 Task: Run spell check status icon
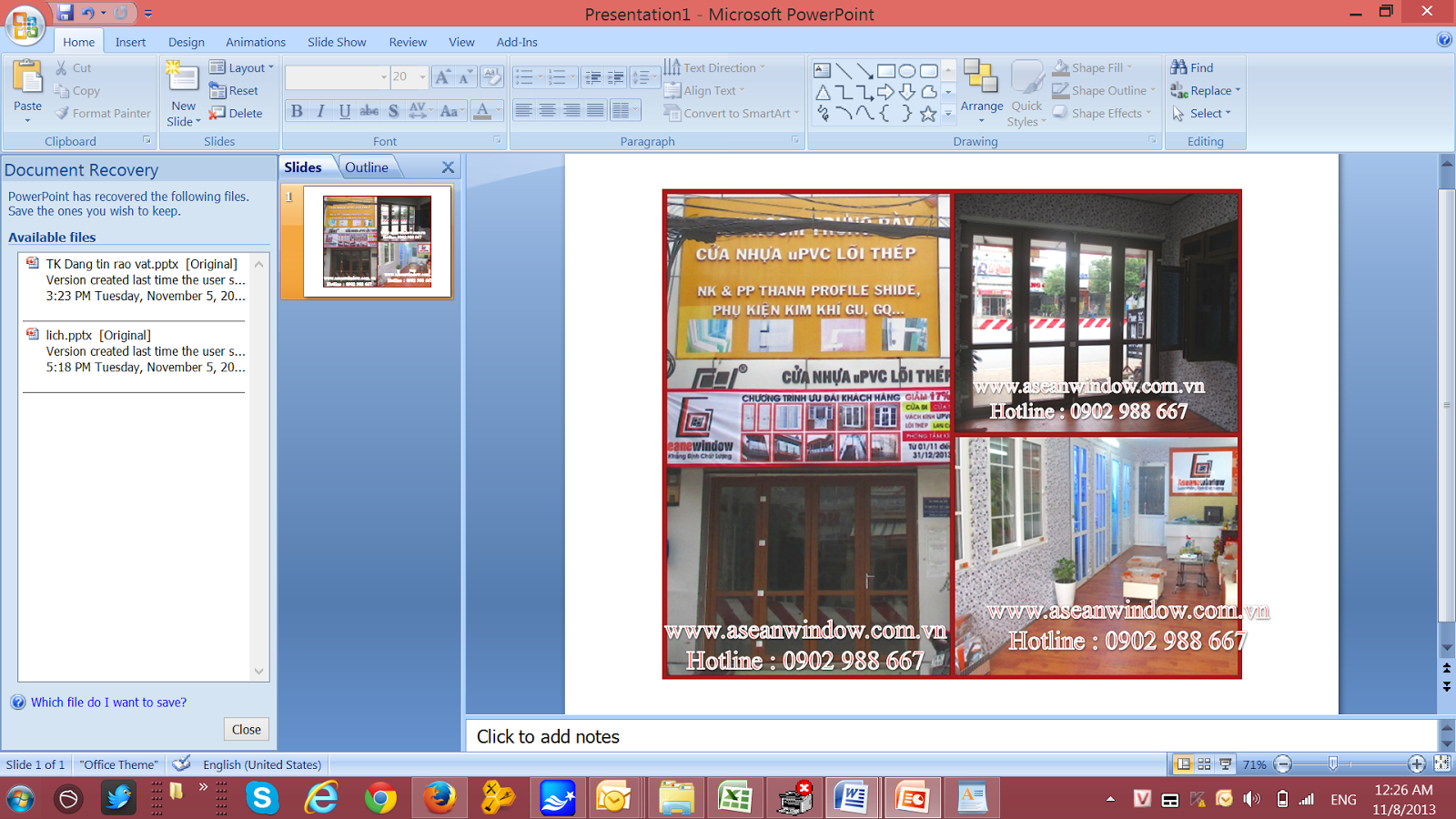pyautogui.click(x=182, y=764)
